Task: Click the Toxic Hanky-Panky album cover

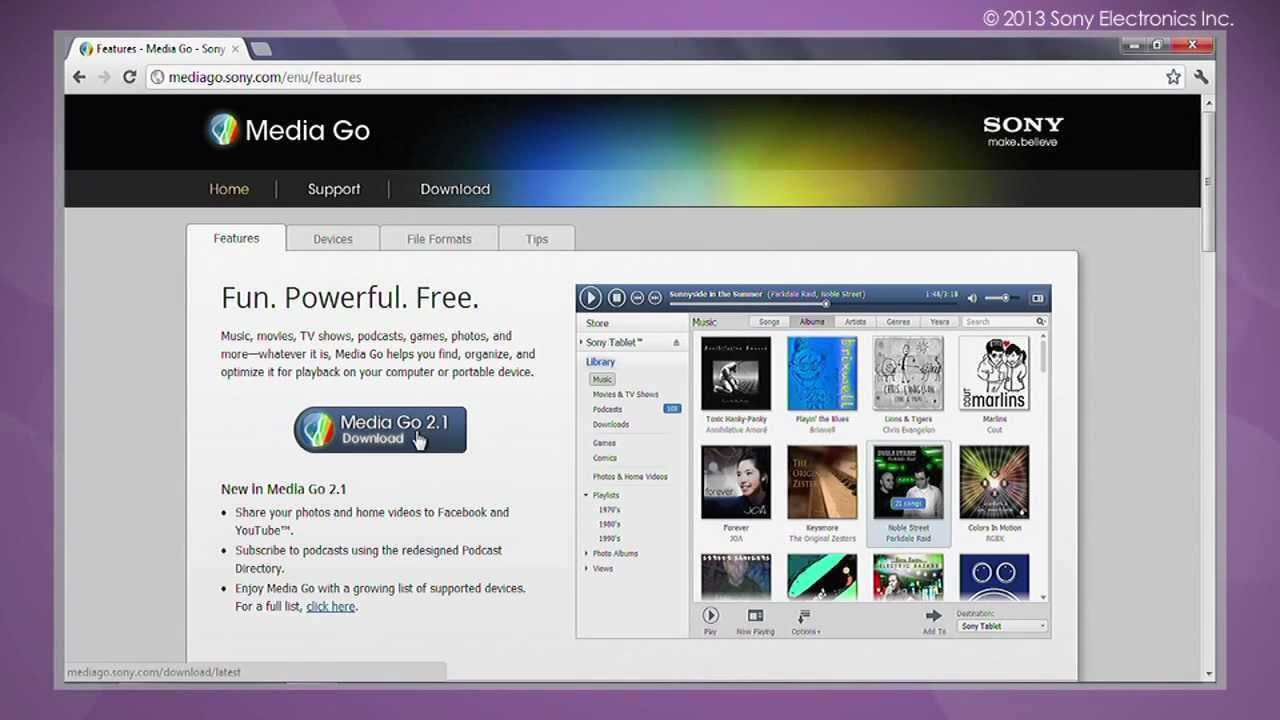Action: click(736, 374)
